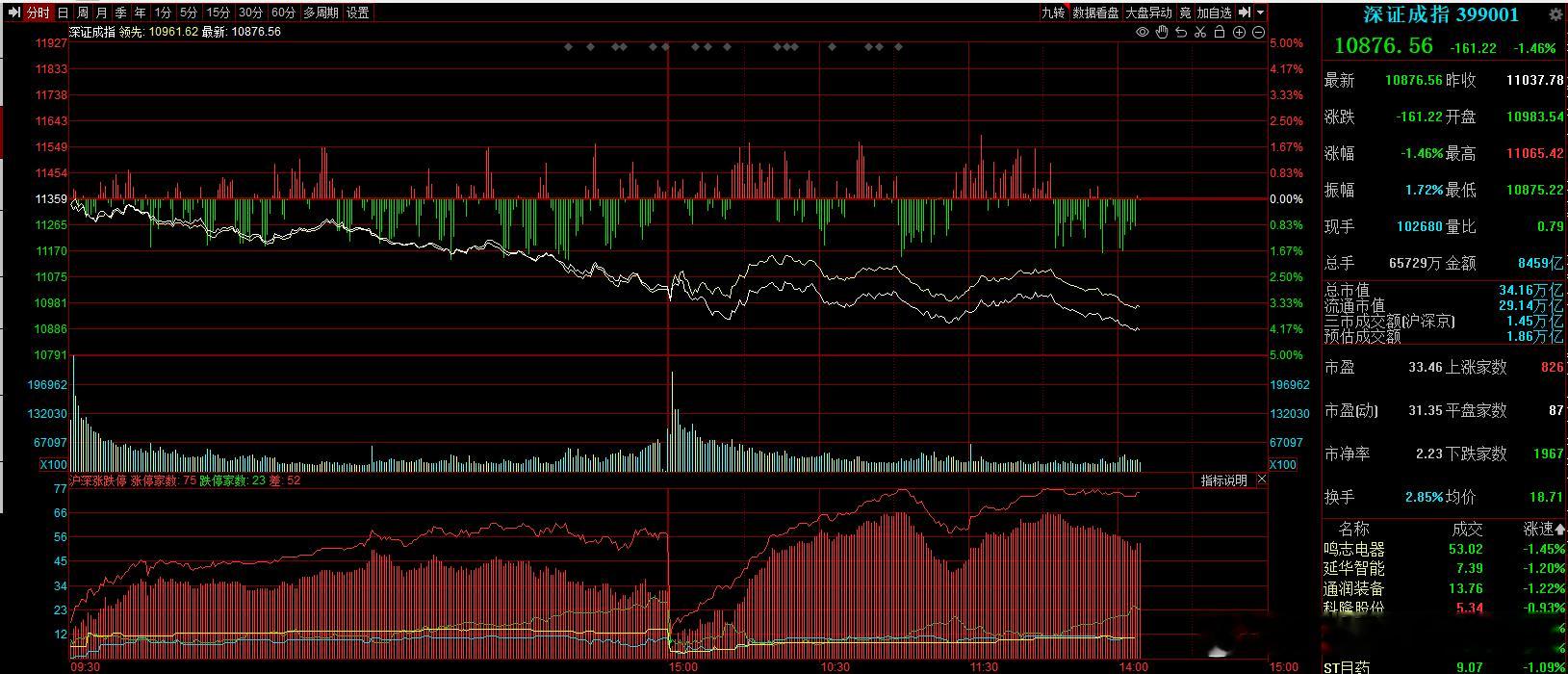Viewport: 1568px width, 674px height.
Task: Click the 沪深涨跌停 indicator title
Action: click(x=99, y=480)
